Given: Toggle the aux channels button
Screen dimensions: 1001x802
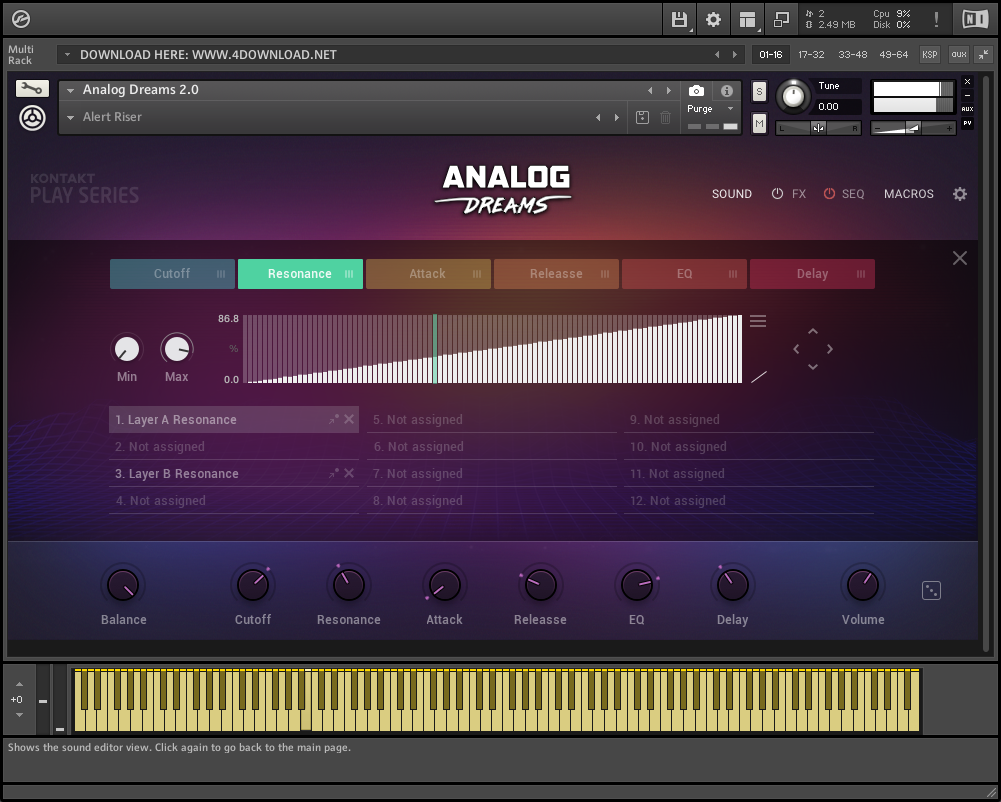Looking at the screenshot, I should [x=959, y=54].
